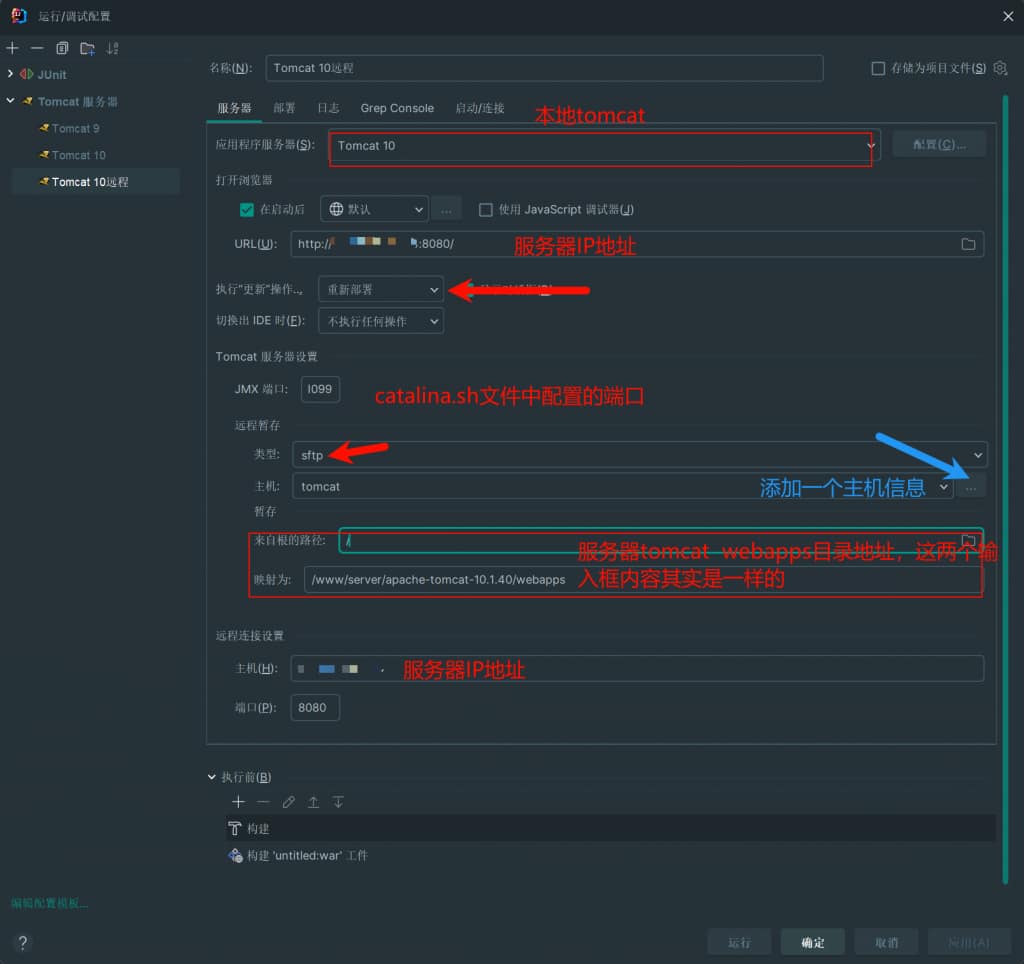The image size is (1024, 964).
Task: Enable the 存储为项目文件 checkbox
Action: point(878,68)
